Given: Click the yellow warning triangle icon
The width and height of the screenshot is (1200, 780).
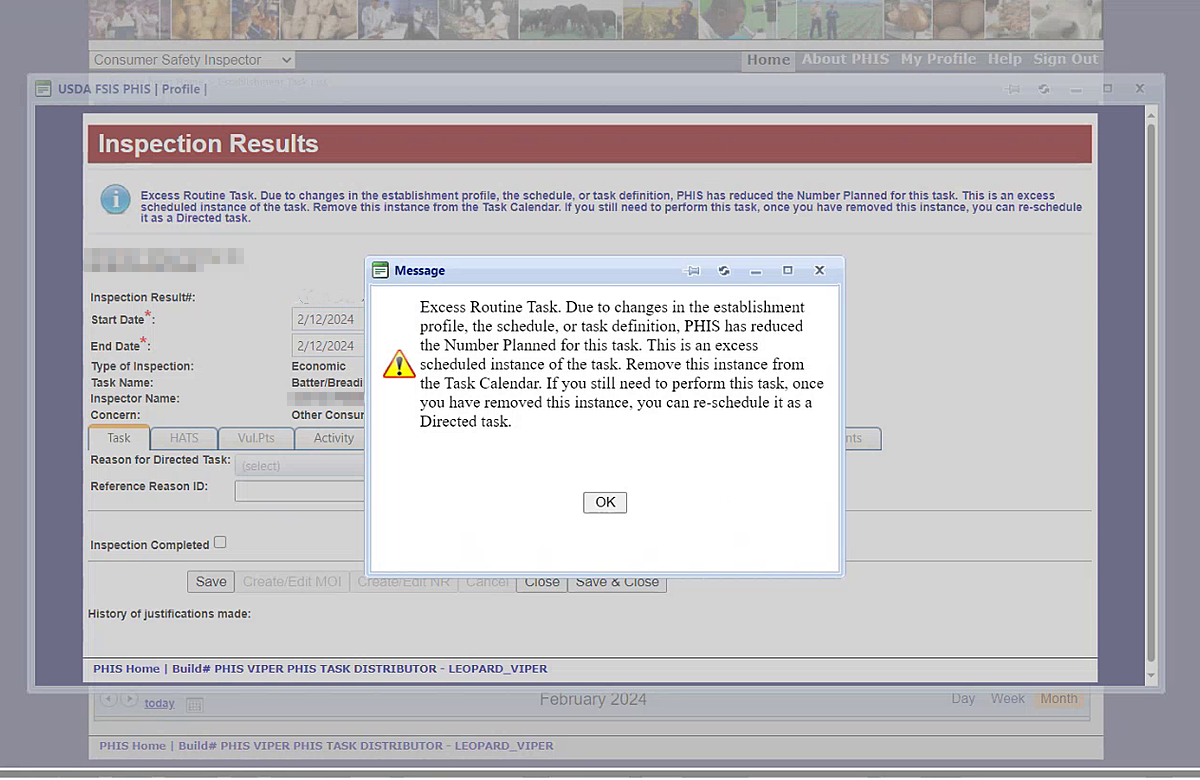Looking at the screenshot, I should 399,364.
